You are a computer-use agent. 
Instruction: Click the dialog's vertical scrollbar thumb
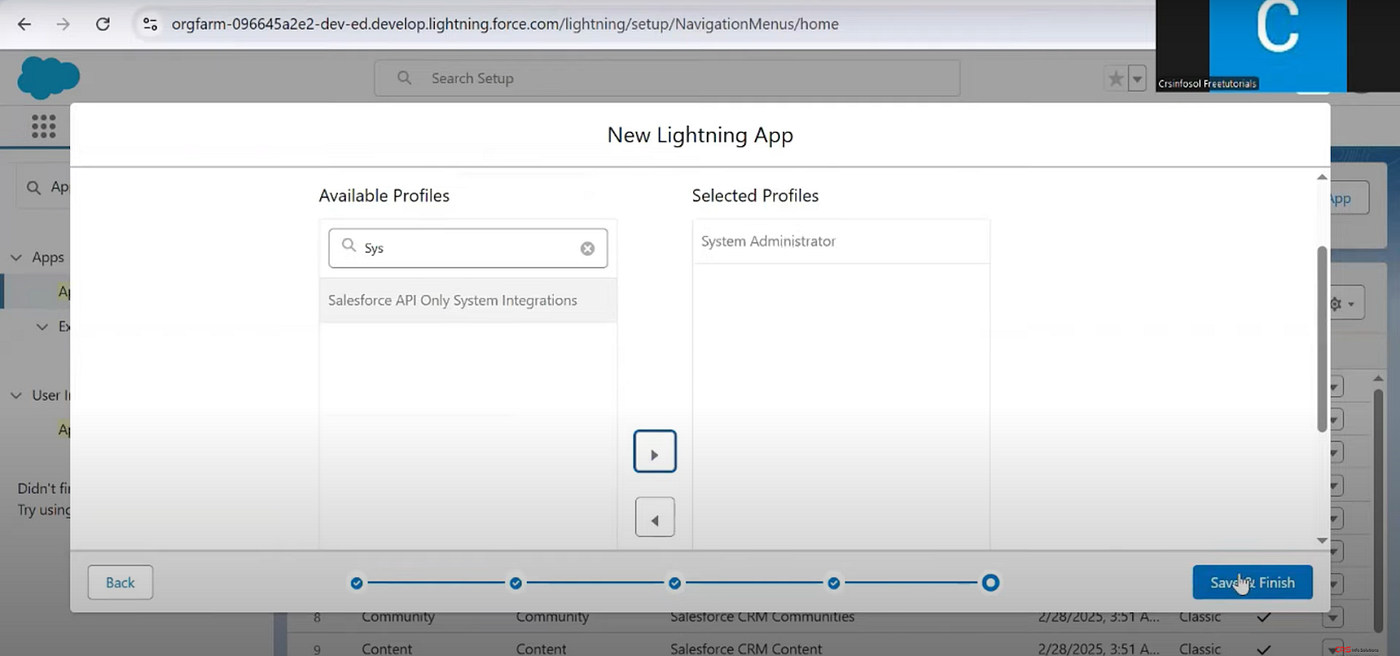click(x=1322, y=338)
